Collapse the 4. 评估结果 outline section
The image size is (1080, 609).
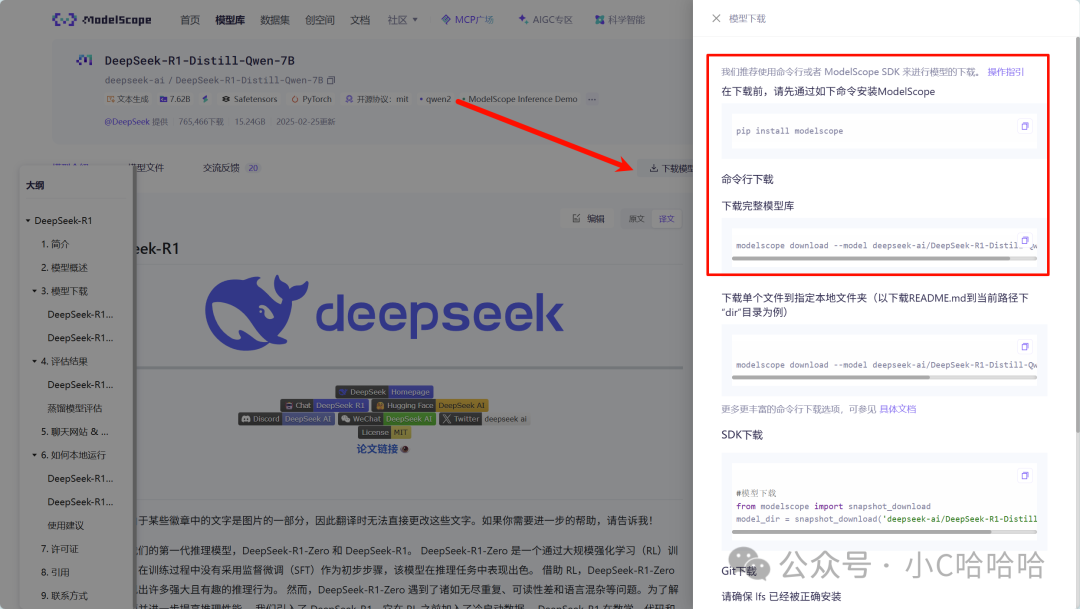(x=34, y=361)
